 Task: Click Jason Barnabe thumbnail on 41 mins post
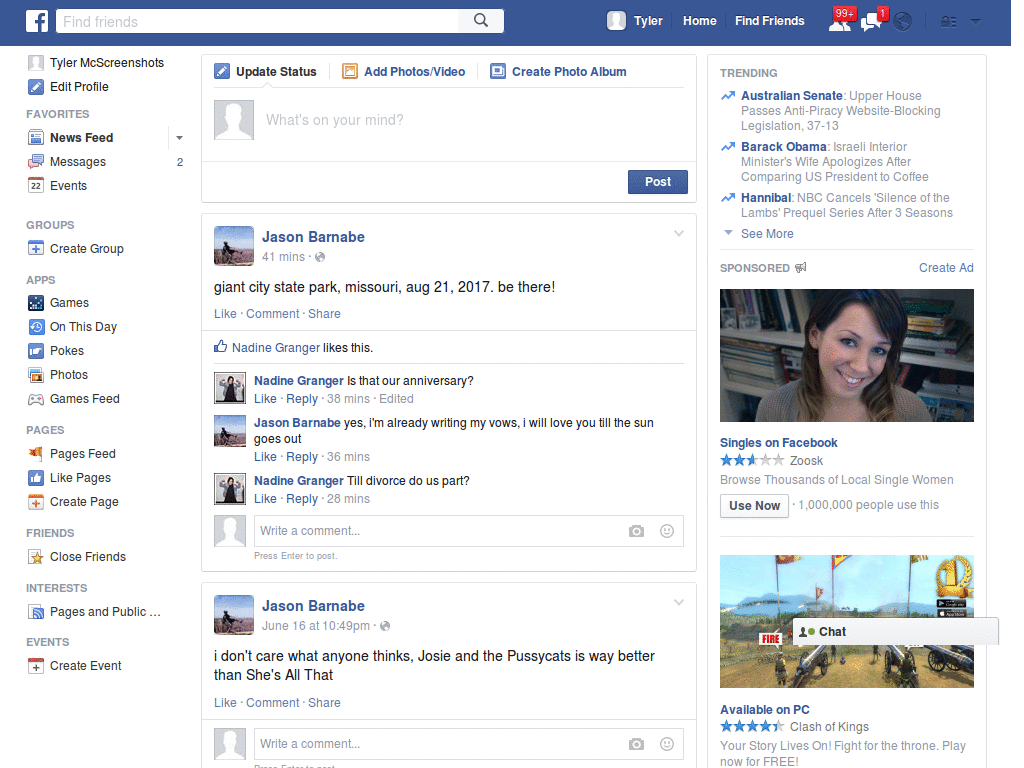234,246
